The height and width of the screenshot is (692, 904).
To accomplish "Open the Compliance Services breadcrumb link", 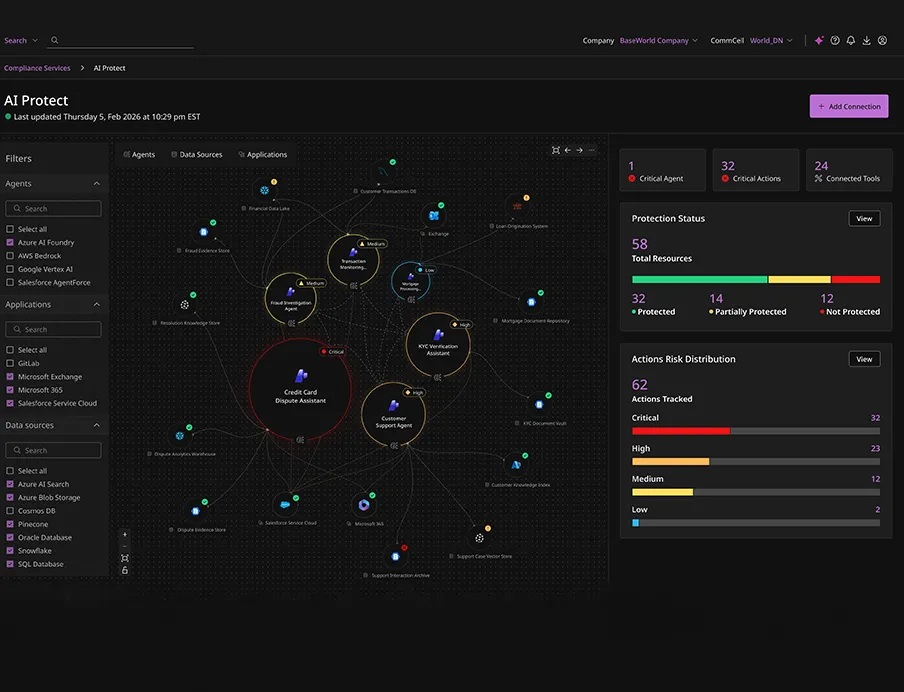I will coord(37,68).
